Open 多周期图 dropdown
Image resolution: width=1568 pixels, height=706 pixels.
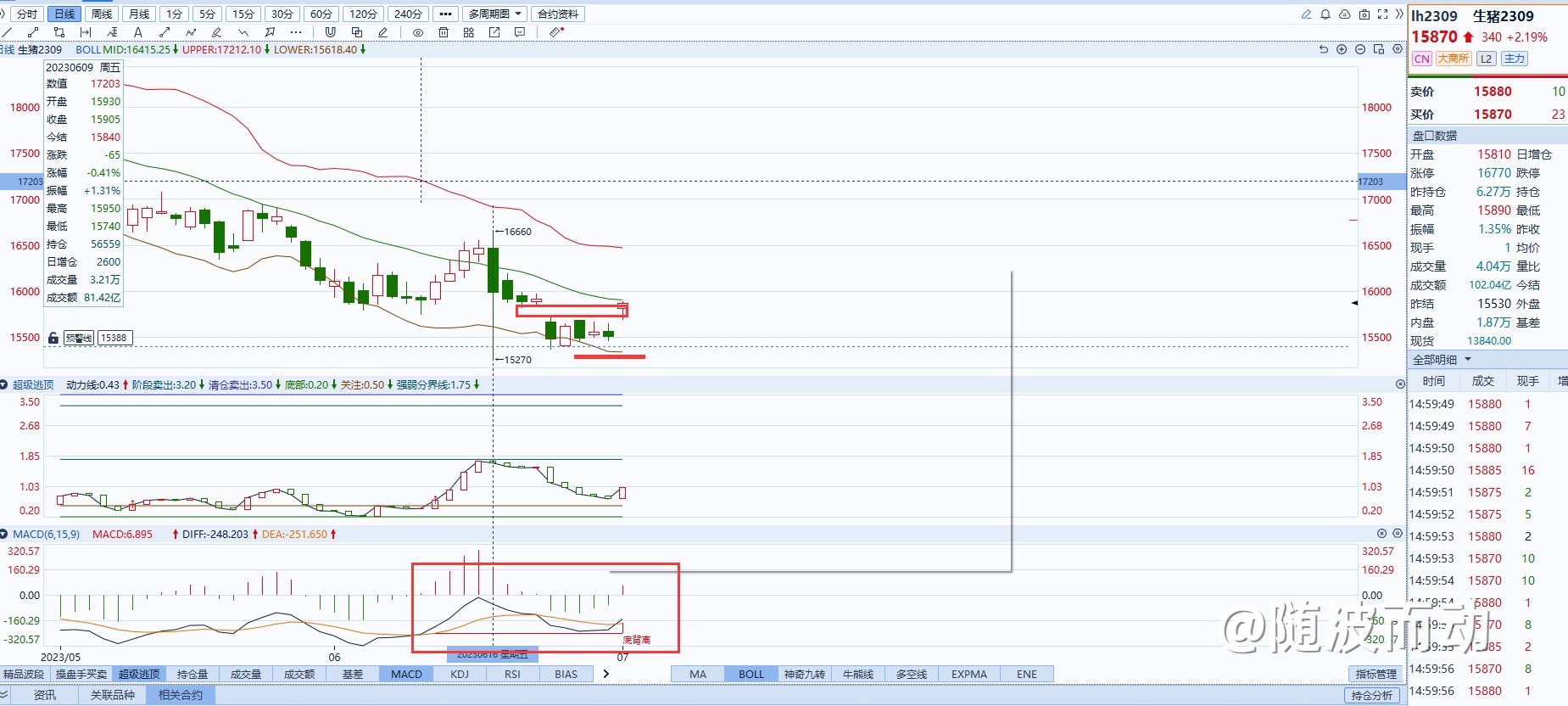tap(496, 14)
